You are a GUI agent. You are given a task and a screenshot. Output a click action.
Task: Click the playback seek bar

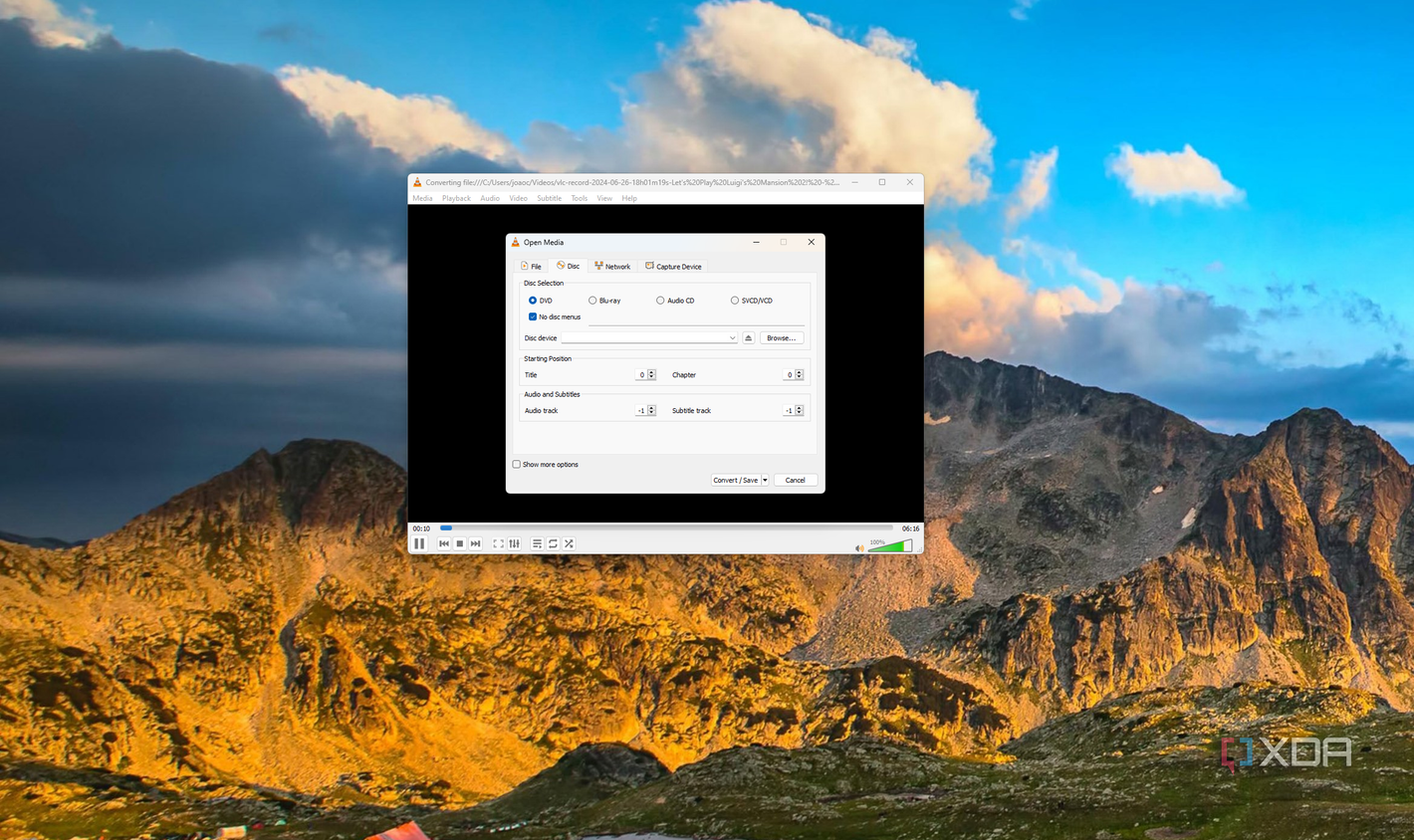pos(666,528)
